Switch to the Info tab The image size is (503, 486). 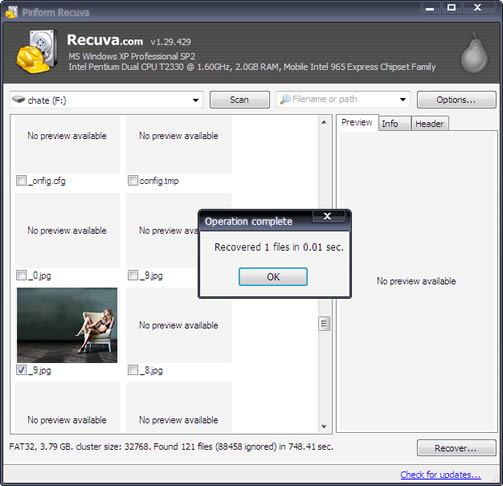click(x=394, y=124)
